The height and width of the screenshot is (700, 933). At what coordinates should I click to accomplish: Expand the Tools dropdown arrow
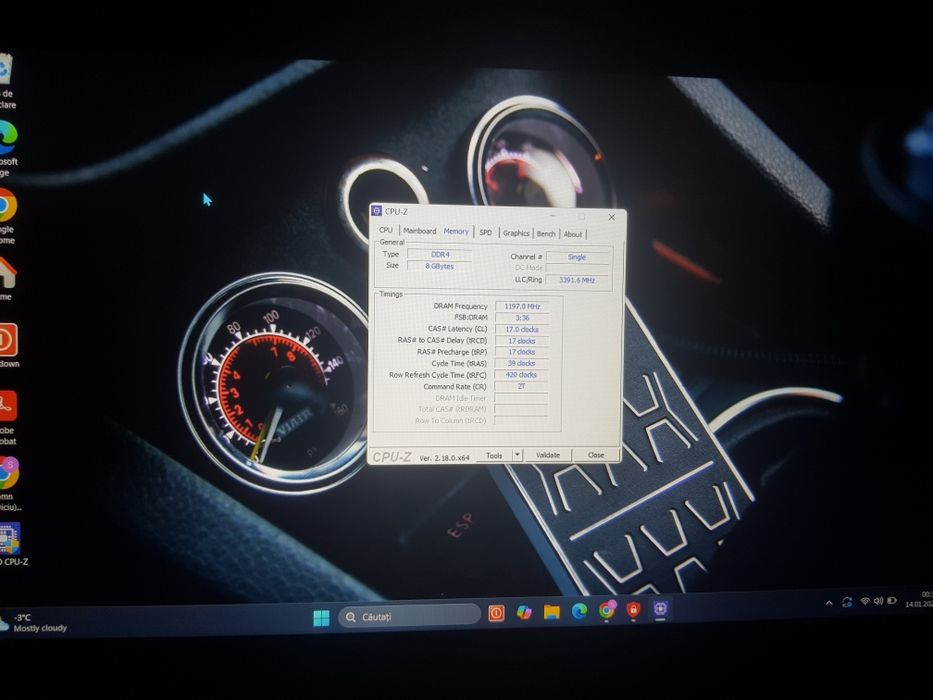click(517, 455)
